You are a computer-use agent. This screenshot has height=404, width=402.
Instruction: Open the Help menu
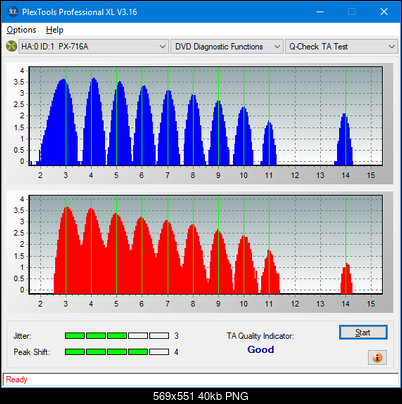coord(55,30)
